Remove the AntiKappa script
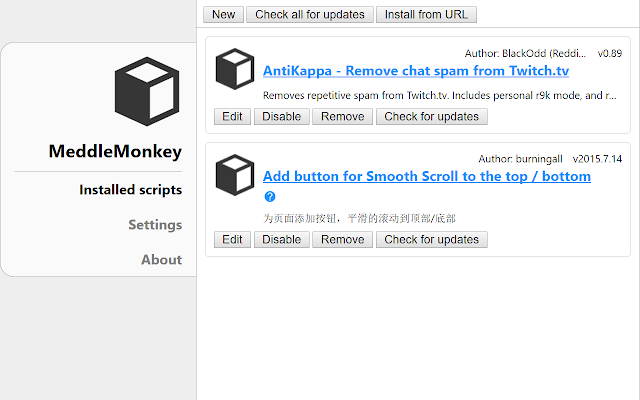Viewport: 640px width, 400px height. pyautogui.click(x=342, y=116)
